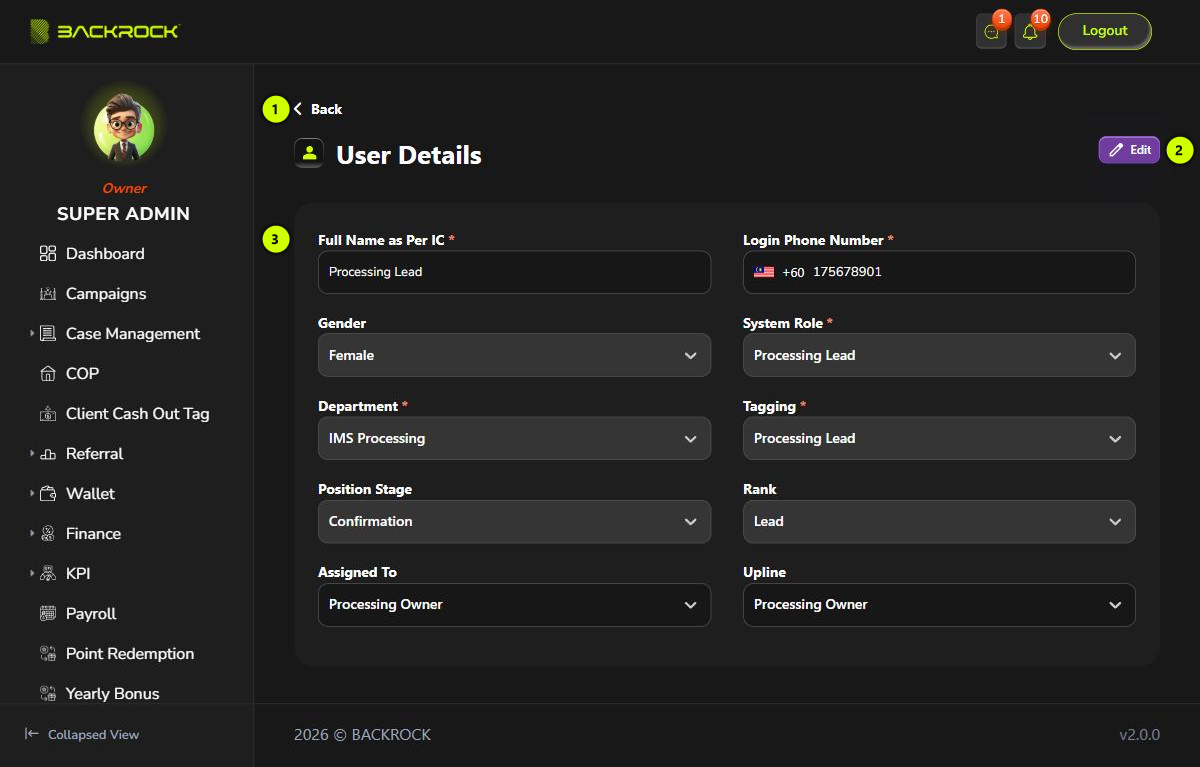Open the Gender dropdown
Viewport: 1200px width, 767px height.
pyautogui.click(x=514, y=355)
